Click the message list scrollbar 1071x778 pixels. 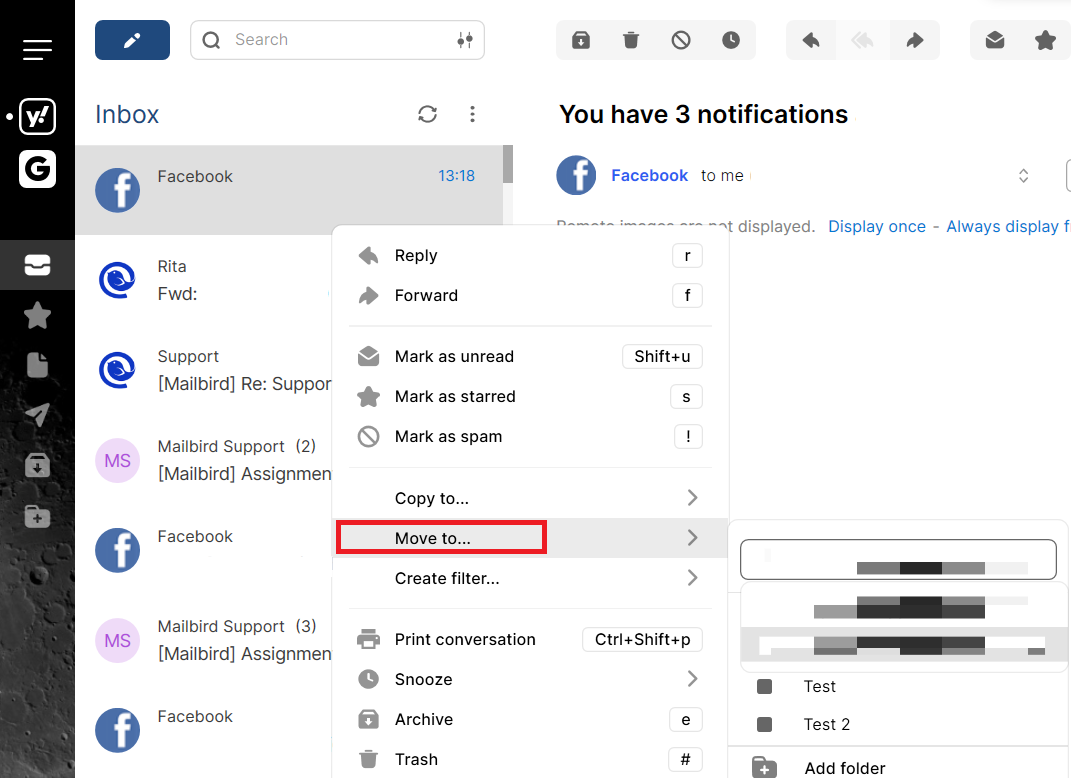pyautogui.click(x=508, y=164)
